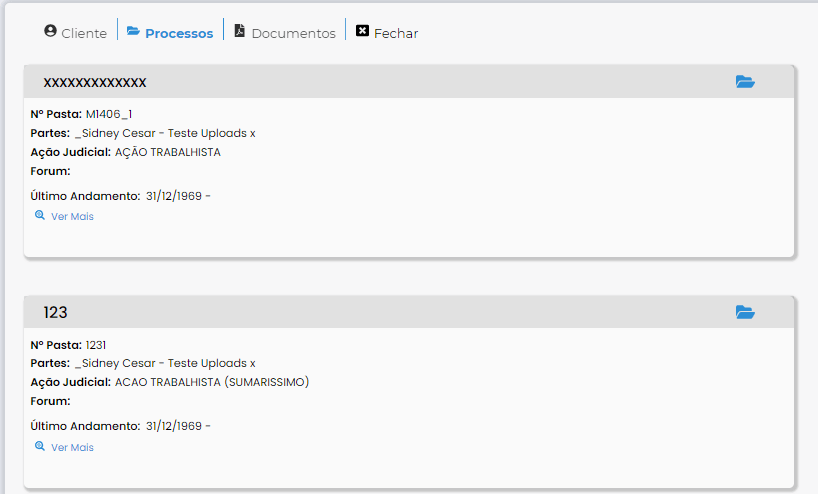Click the Documentos PDF file icon
Screen dimensions: 818x494
click(240, 31)
